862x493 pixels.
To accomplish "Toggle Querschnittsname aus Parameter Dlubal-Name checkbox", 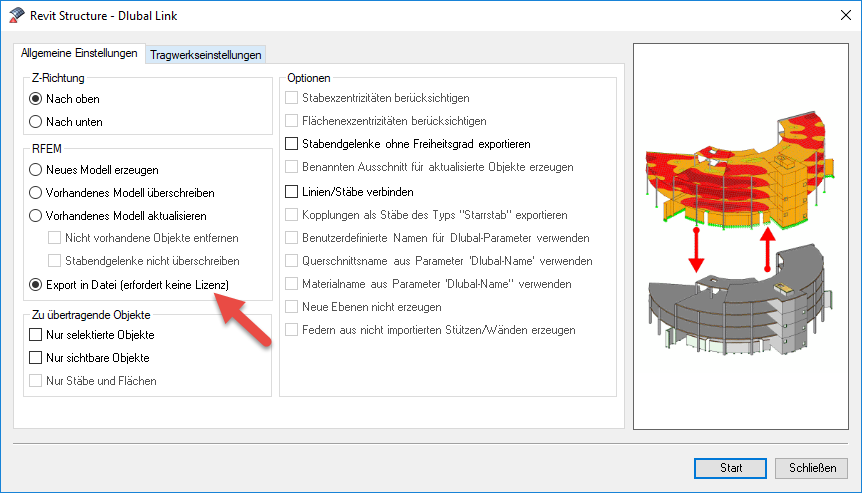I will point(291,261).
